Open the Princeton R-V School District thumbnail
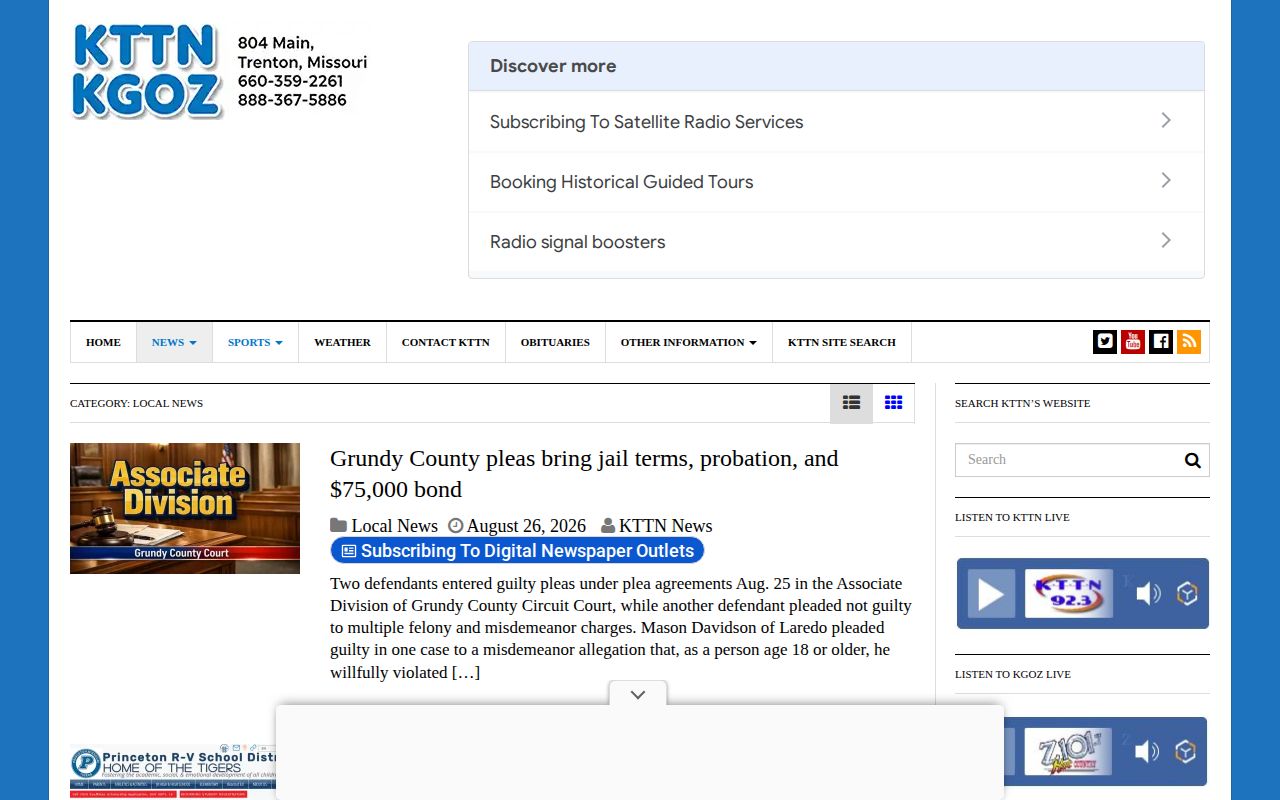1280x800 pixels. coord(172,771)
